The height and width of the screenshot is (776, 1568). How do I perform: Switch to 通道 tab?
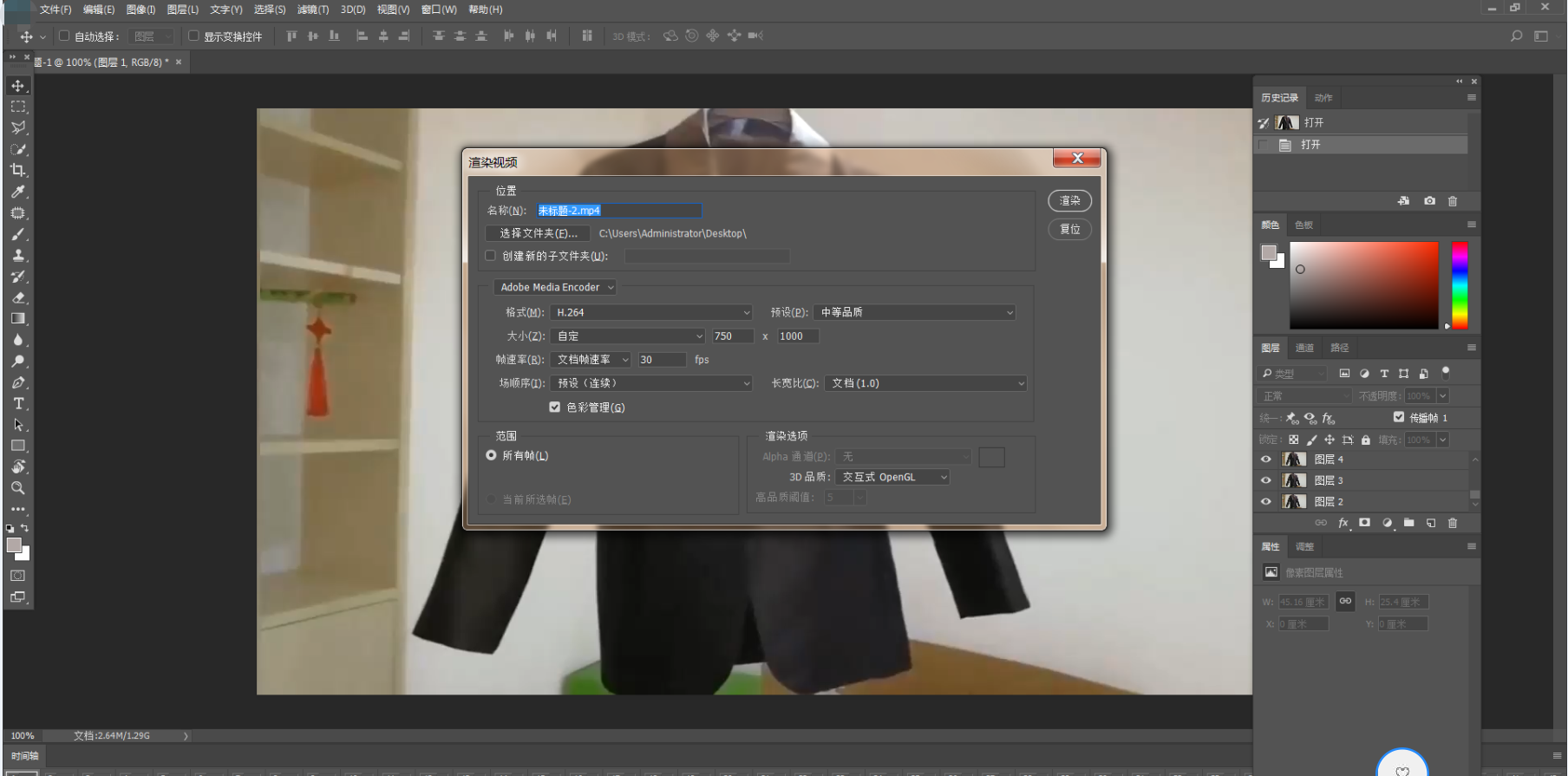(1304, 348)
